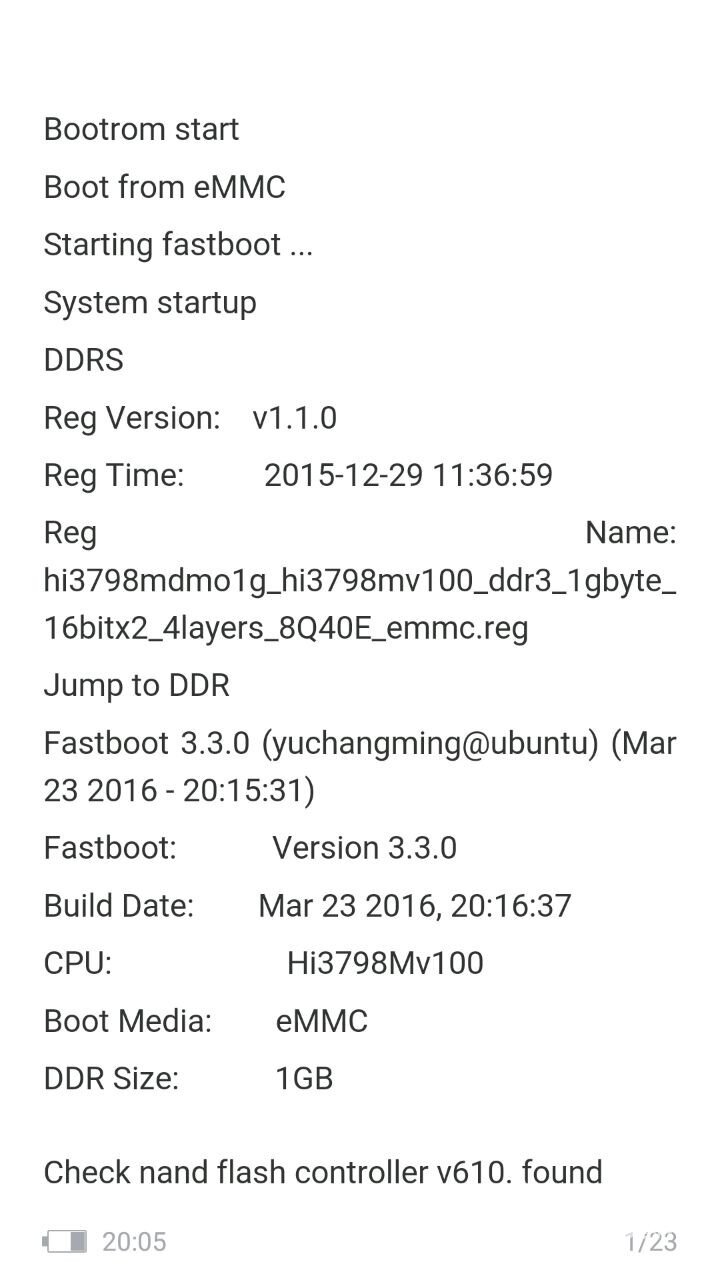Tap the 16bitx2_4layers_8Q40E_emmc.reg text
This screenshot has height=1280, width=720.
[x=286, y=628]
